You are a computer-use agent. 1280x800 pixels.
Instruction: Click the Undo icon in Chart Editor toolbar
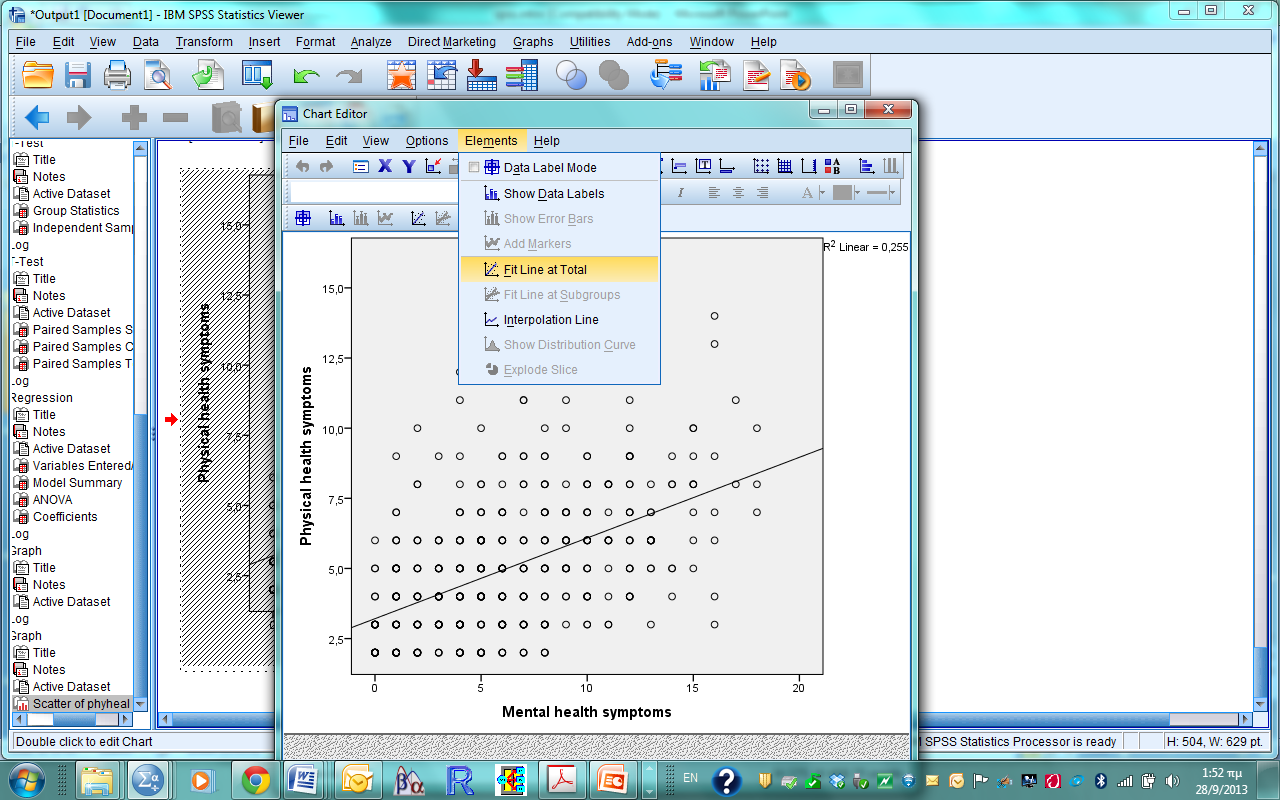[302, 167]
